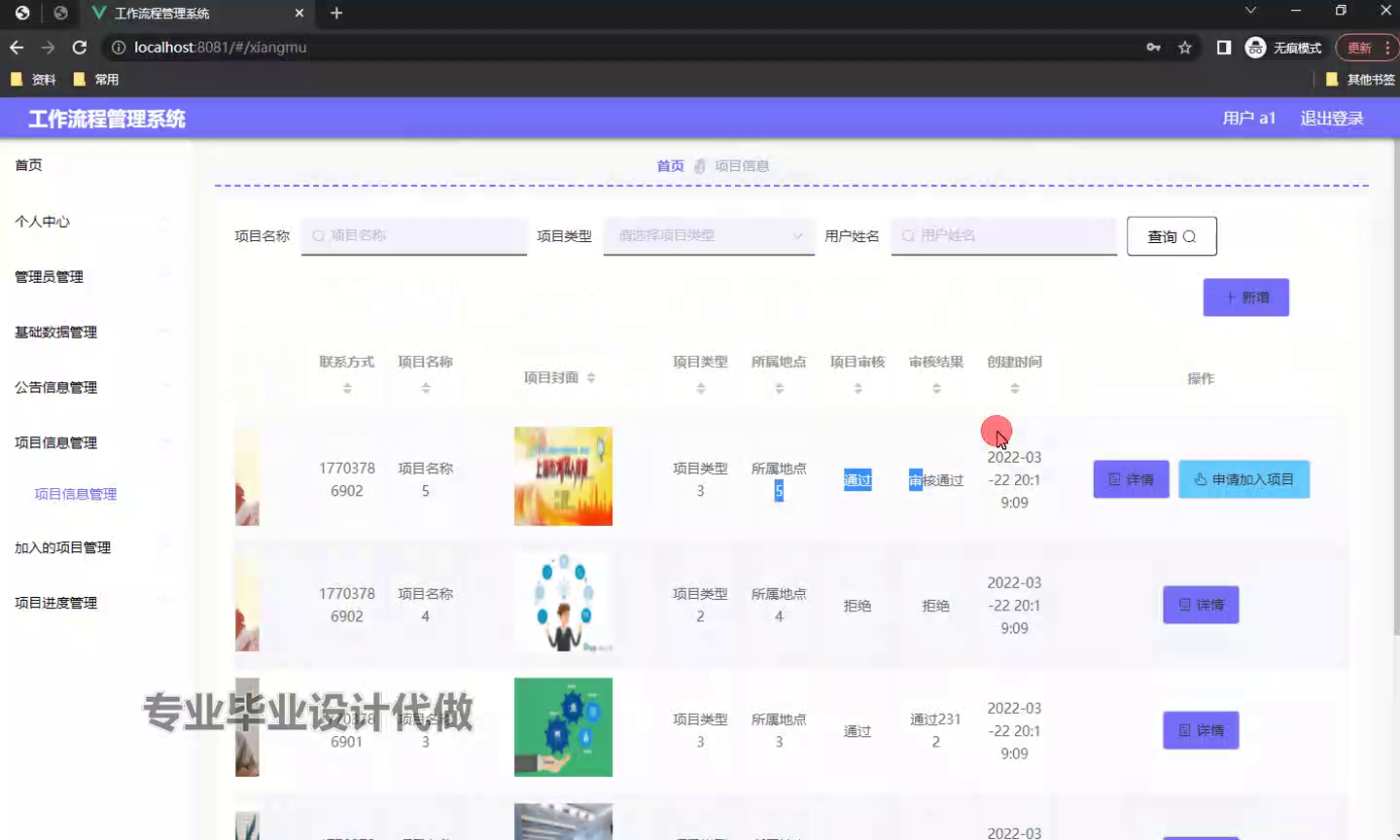Click the address bar URL
Image resolution: width=1400 pixels, height=840 pixels.
pyautogui.click(x=221, y=48)
